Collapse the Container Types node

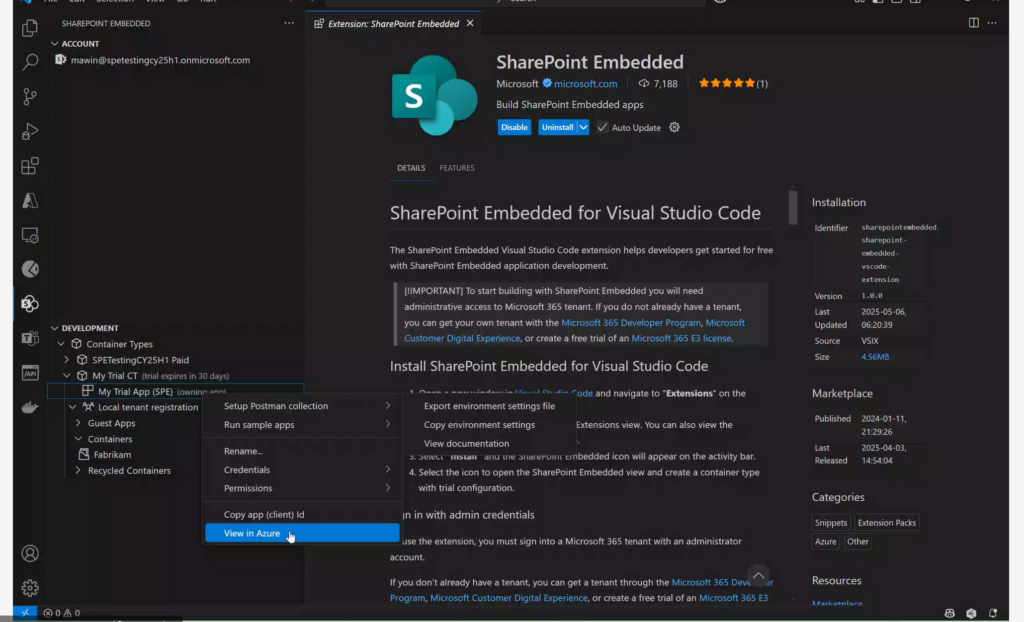(61, 344)
